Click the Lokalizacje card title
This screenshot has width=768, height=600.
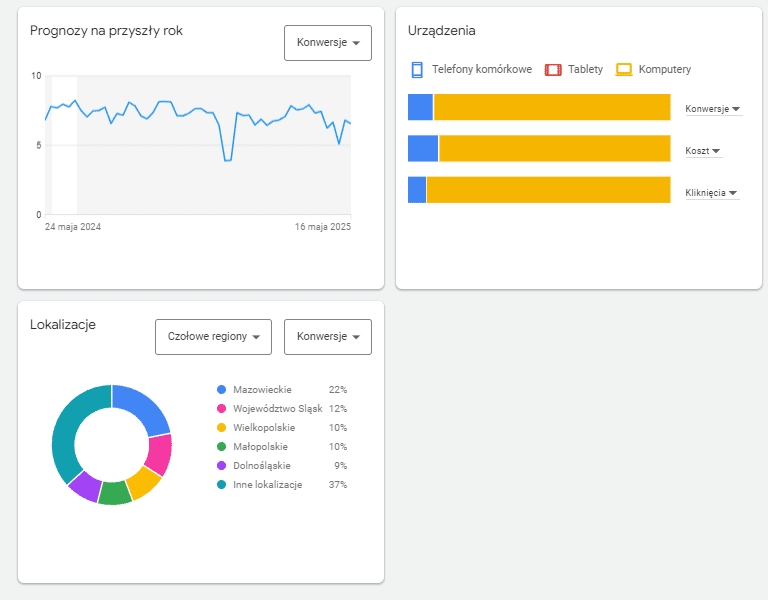(x=63, y=325)
